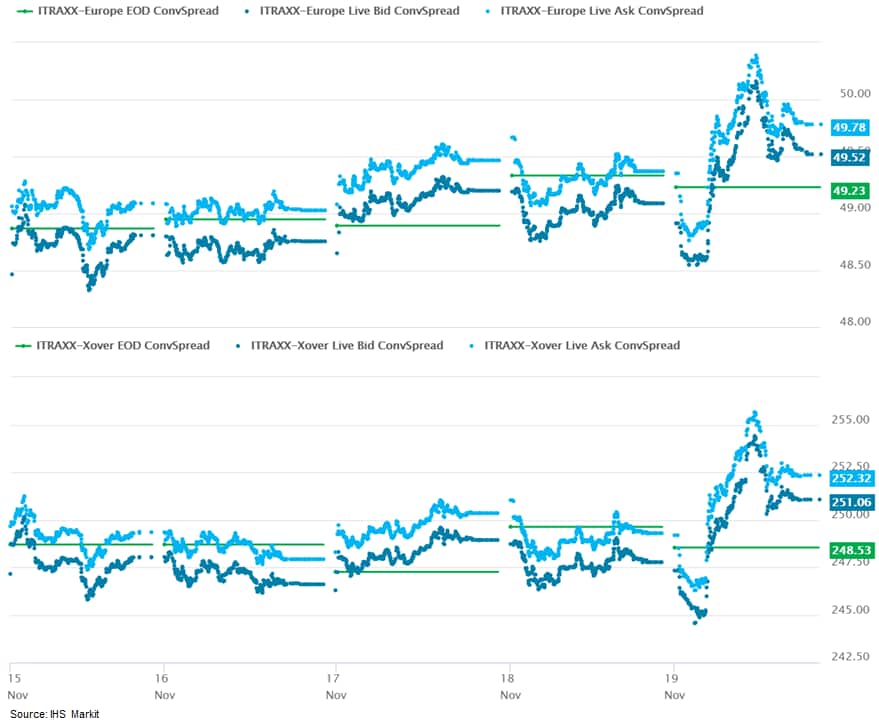Viewport: 879px width, 727px height.
Task: Toggle ITRAXX-Xover Live Bid ConvSpread series
Action: (x=346, y=345)
